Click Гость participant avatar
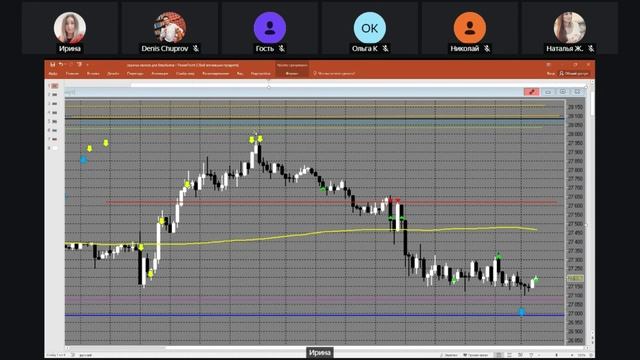 coord(270,28)
